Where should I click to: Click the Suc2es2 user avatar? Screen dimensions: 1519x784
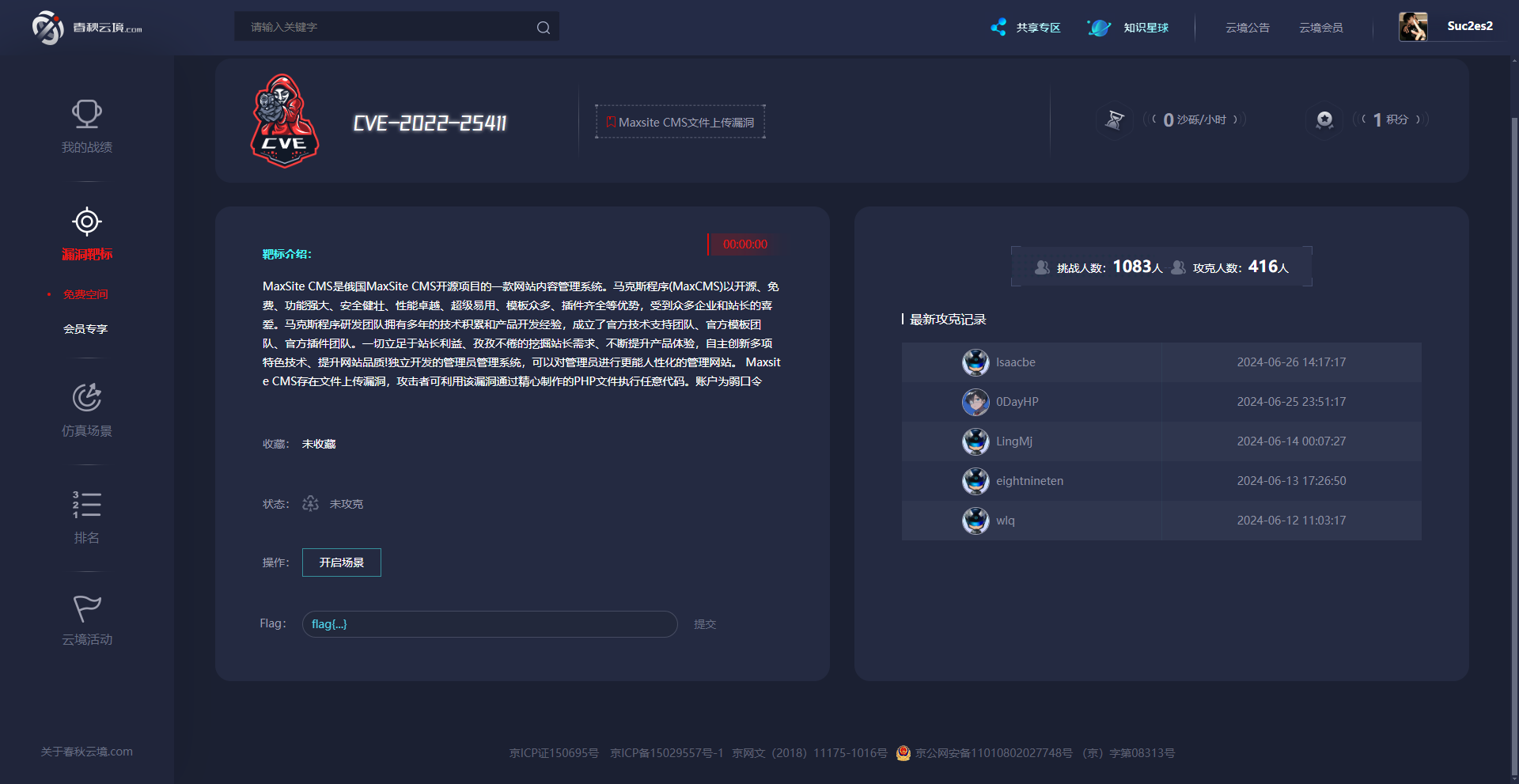point(1413,27)
